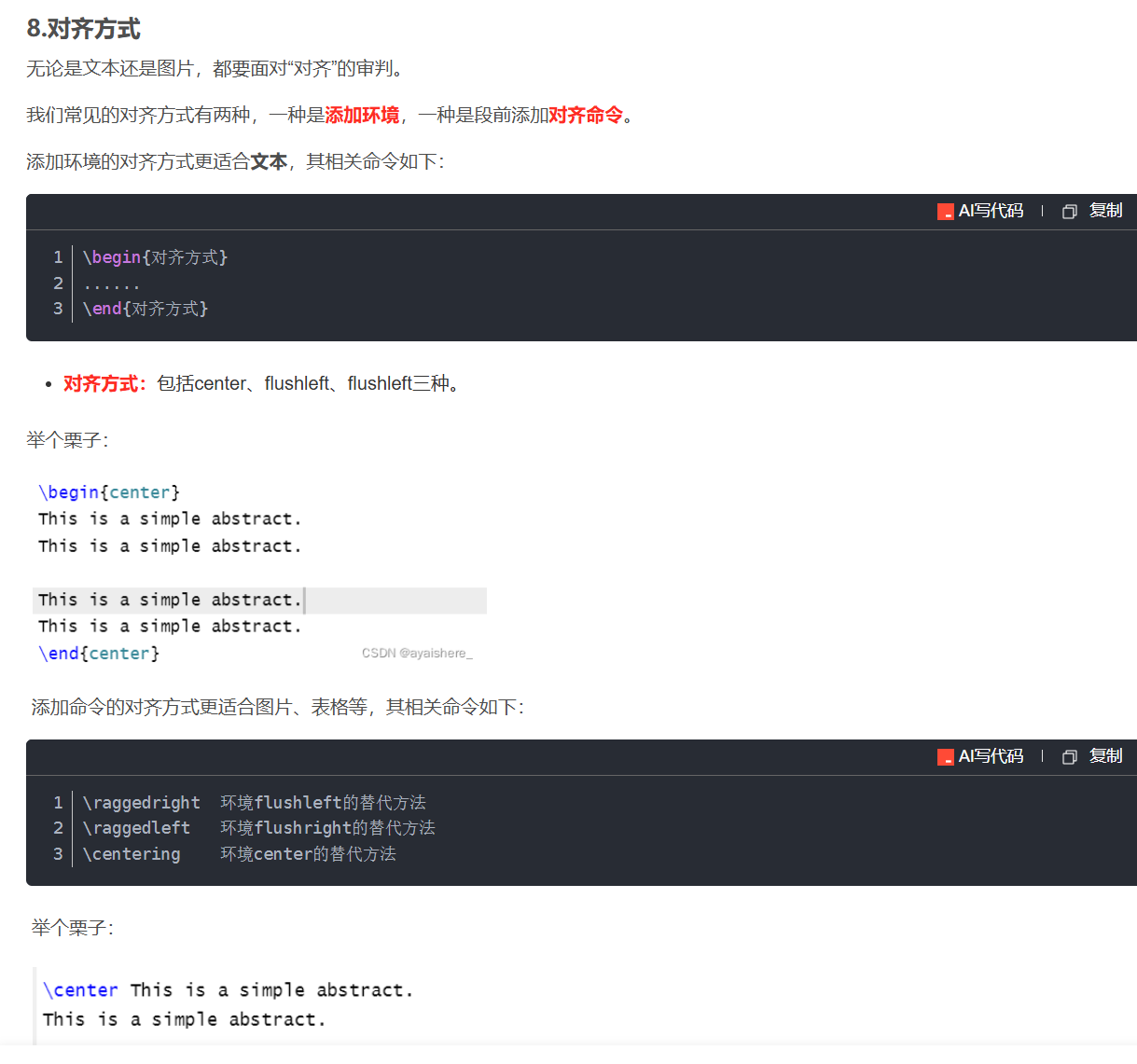Viewport: 1137px width, 1064px height.
Task: Click line number 3 in the second code block
Action: (57, 853)
